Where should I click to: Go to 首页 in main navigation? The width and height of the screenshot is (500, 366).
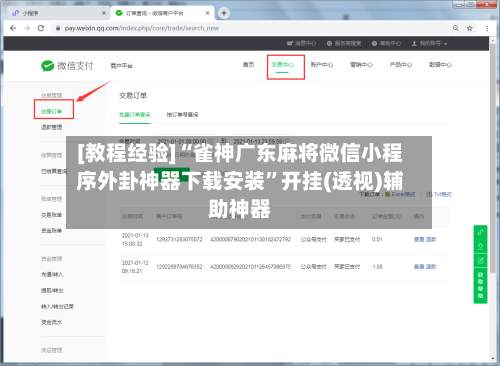(x=248, y=65)
